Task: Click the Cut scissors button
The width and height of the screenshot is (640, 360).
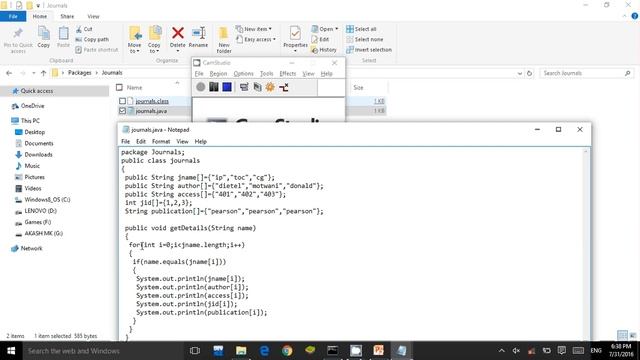Action: click(x=84, y=29)
